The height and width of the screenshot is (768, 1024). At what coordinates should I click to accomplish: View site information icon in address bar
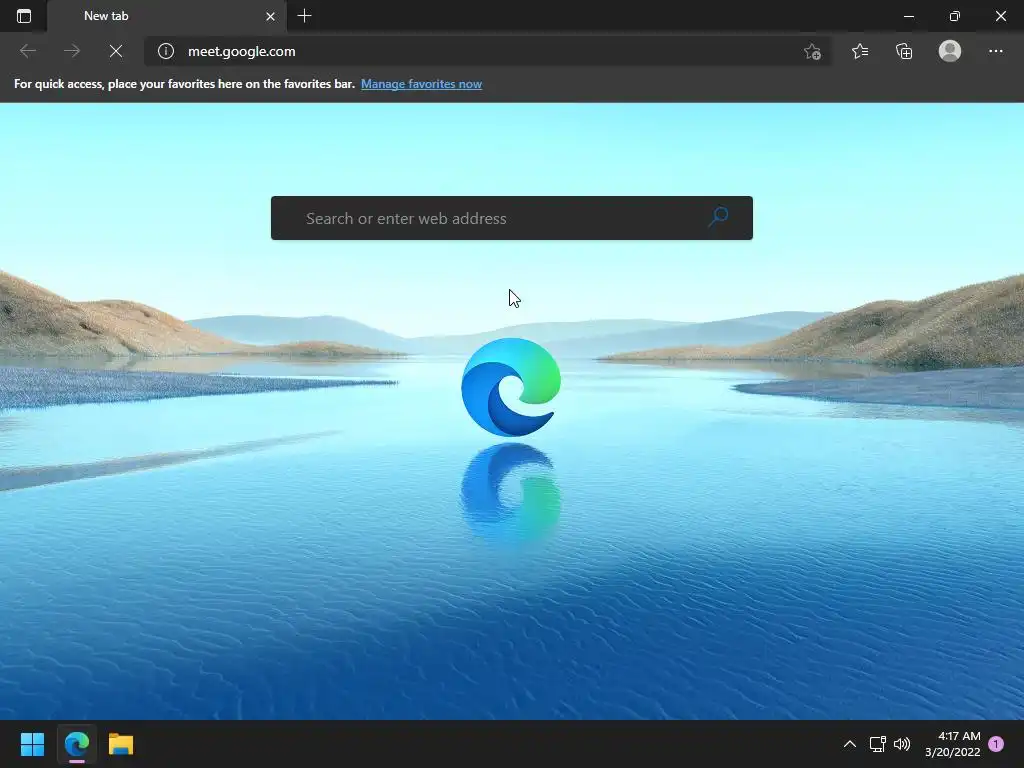click(166, 51)
